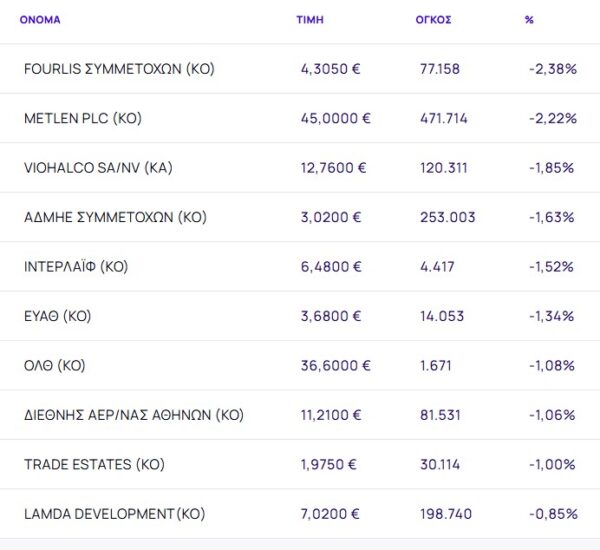Open METLEN PLC (ΚΟ) stock

click(x=83, y=118)
